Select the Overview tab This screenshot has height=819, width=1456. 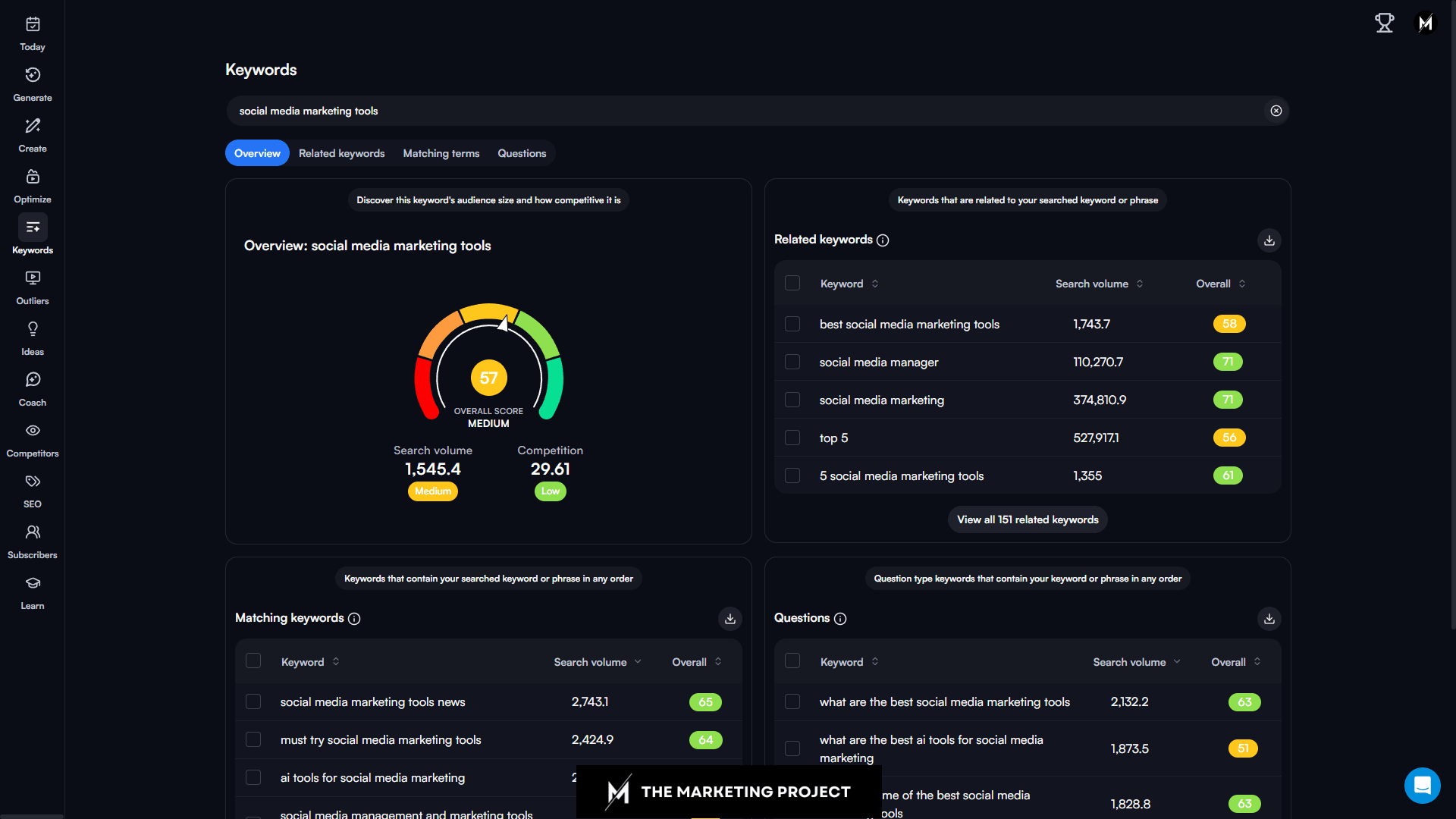tap(257, 153)
